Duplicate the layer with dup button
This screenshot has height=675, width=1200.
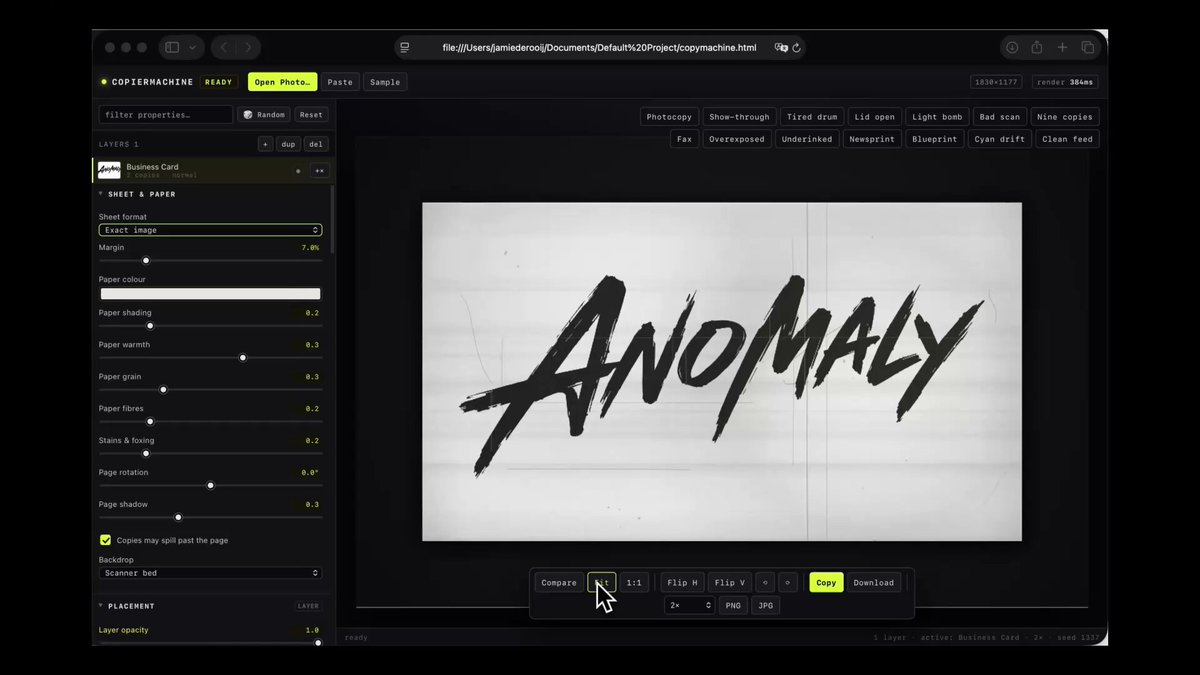[x=289, y=144]
